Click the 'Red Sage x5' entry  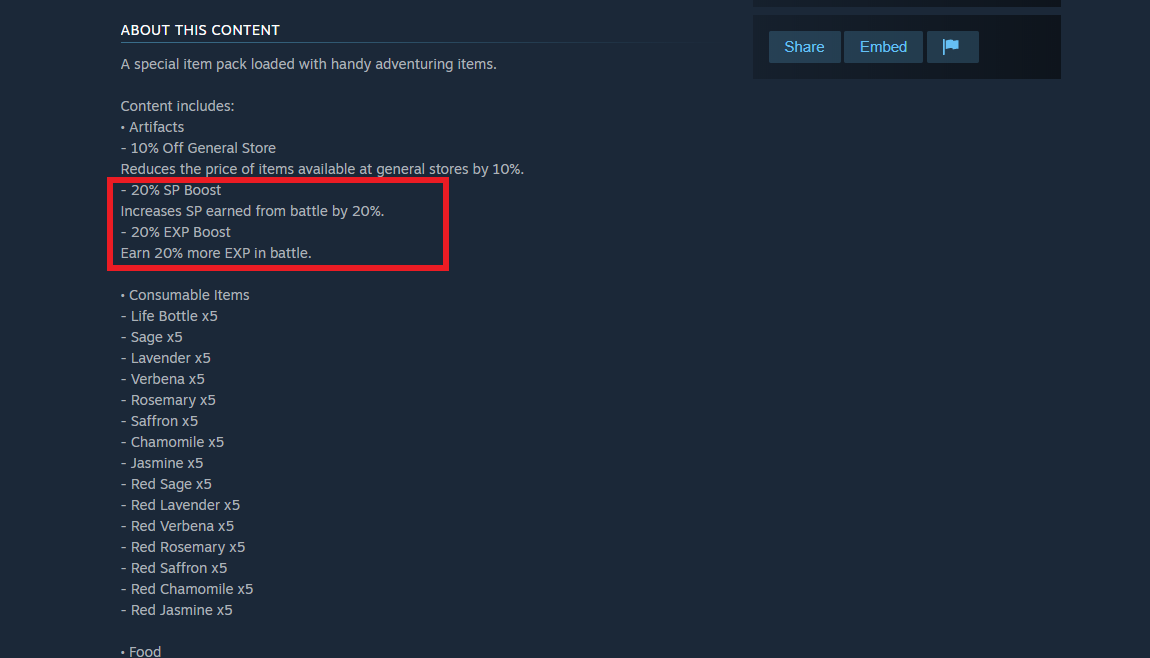166,484
